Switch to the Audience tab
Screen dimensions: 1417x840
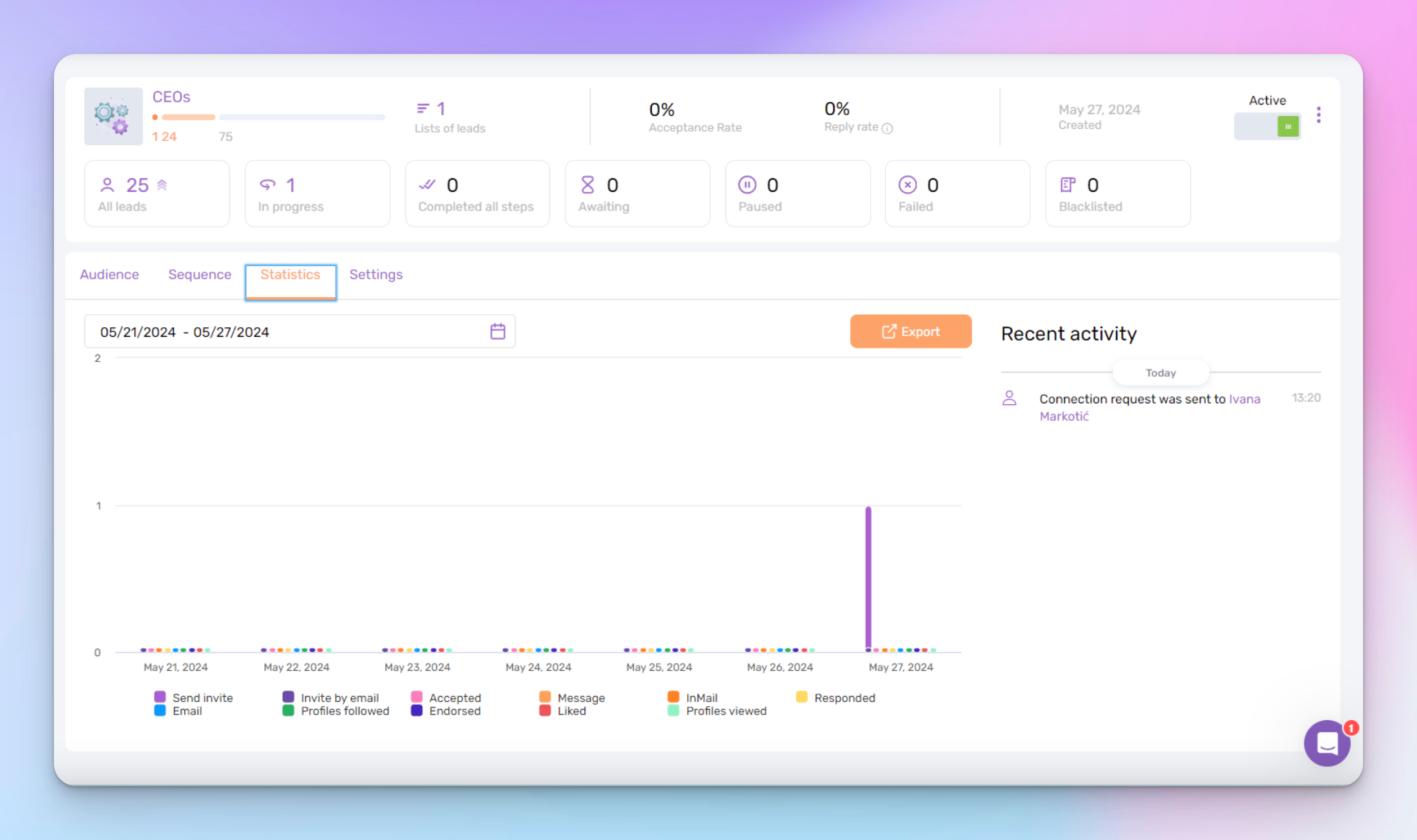click(109, 274)
